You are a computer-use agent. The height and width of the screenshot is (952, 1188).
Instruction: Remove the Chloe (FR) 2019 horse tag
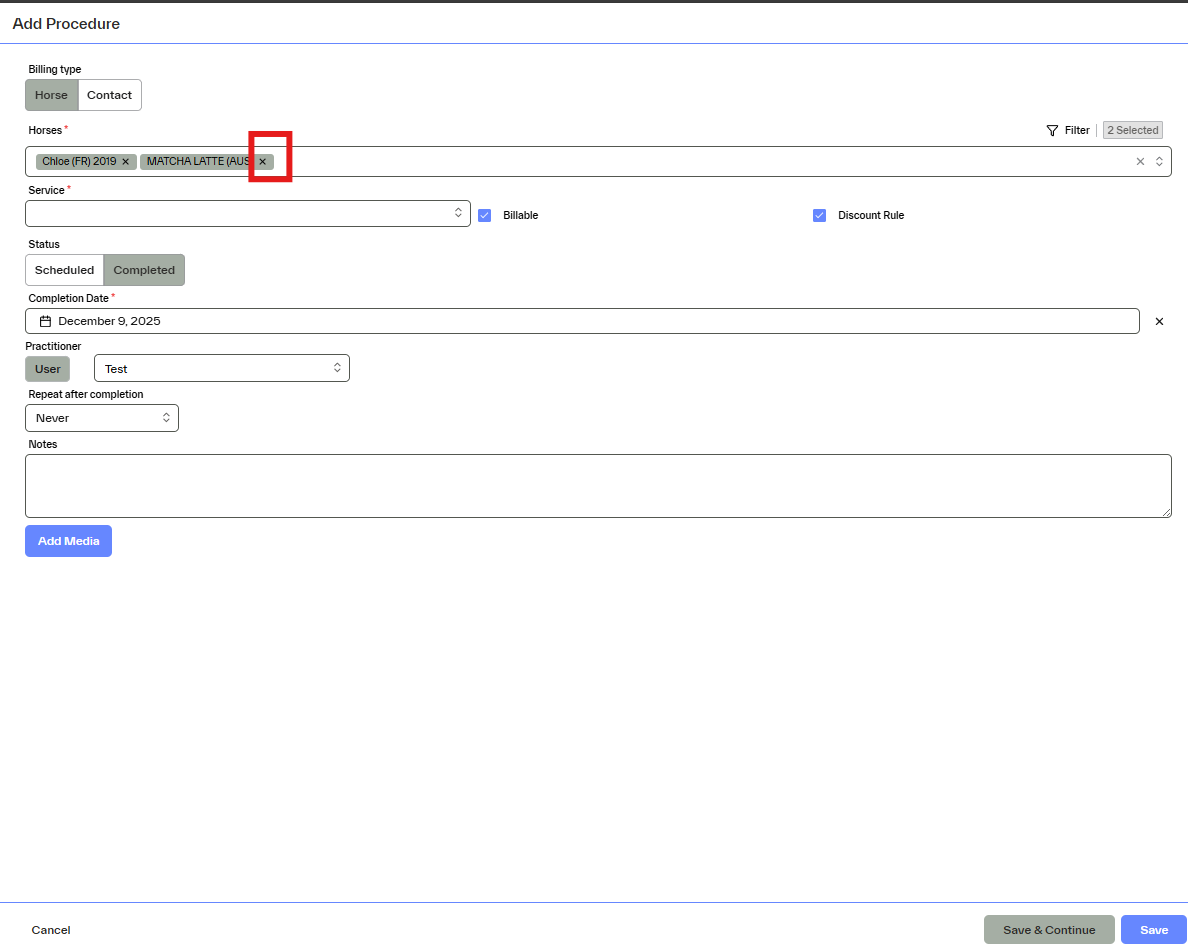tap(126, 161)
